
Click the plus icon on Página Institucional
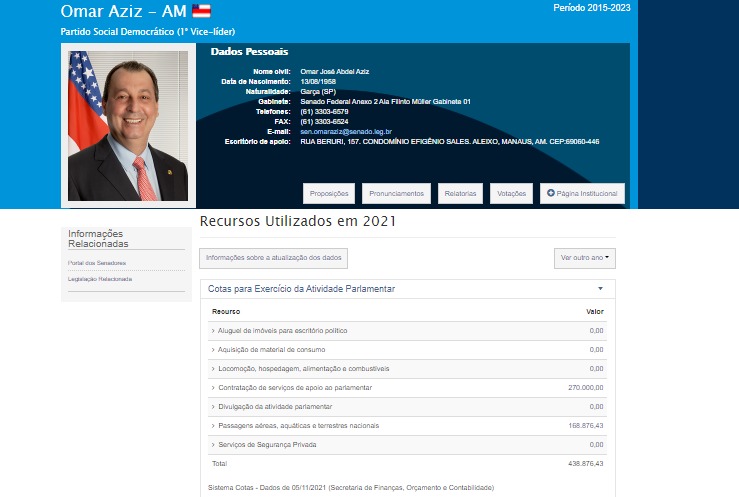point(548,192)
